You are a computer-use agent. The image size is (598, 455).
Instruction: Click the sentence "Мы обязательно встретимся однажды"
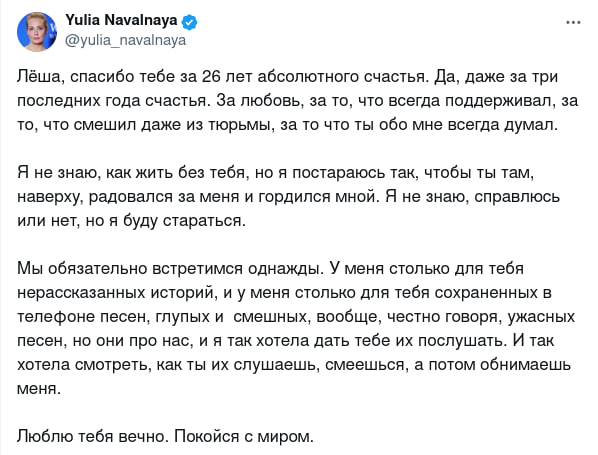click(170, 269)
